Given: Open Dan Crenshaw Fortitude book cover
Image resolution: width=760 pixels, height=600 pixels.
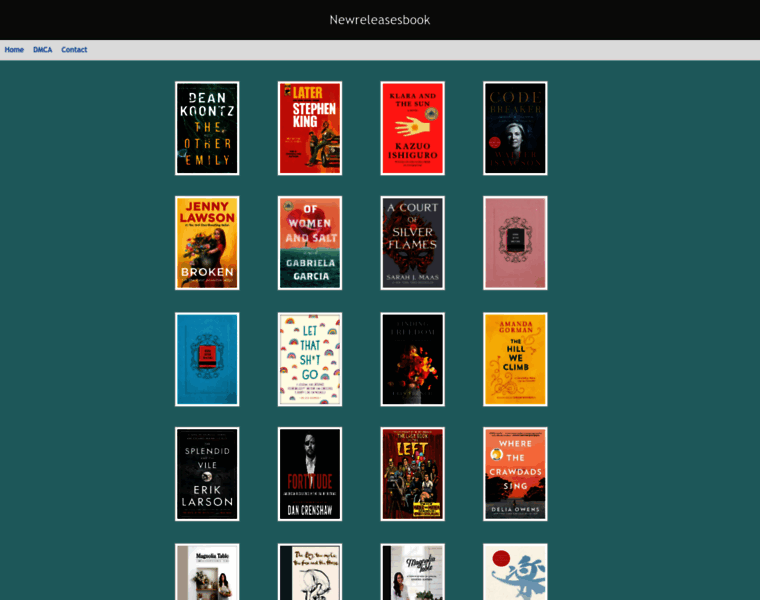Looking at the screenshot, I should point(310,474).
